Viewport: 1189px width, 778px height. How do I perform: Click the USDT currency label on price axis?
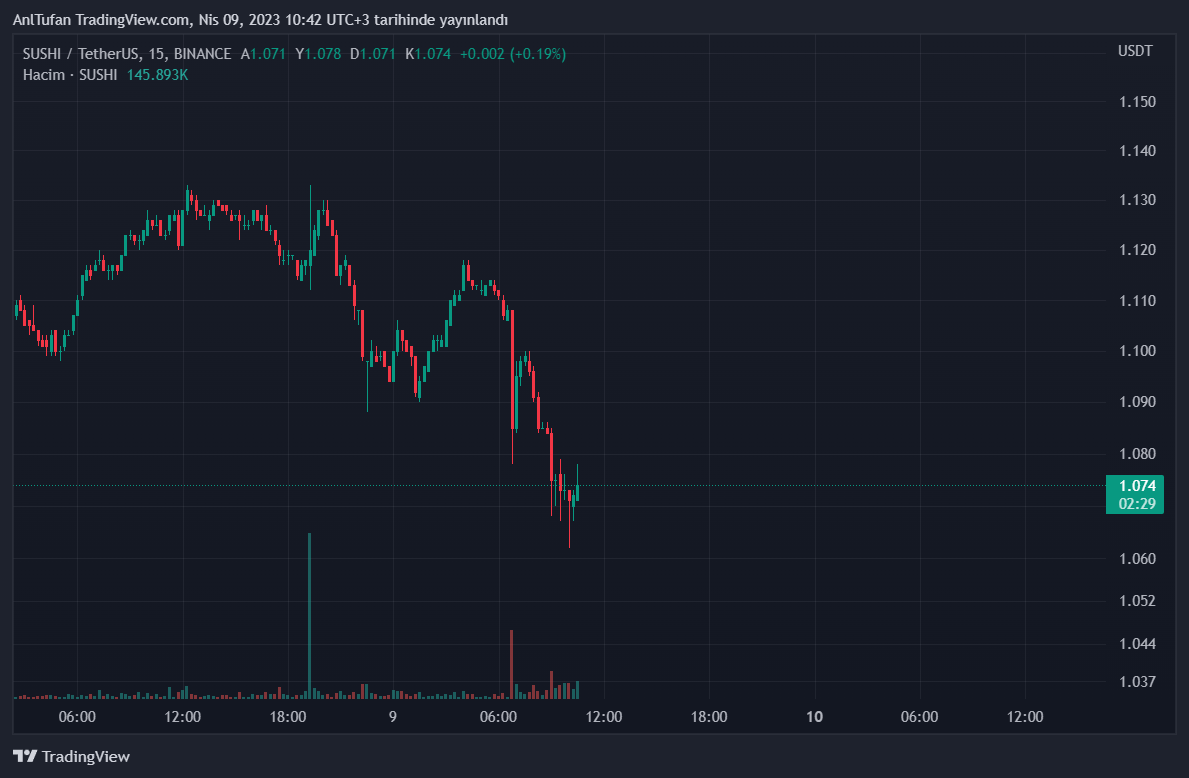click(x=1135, y=51)
